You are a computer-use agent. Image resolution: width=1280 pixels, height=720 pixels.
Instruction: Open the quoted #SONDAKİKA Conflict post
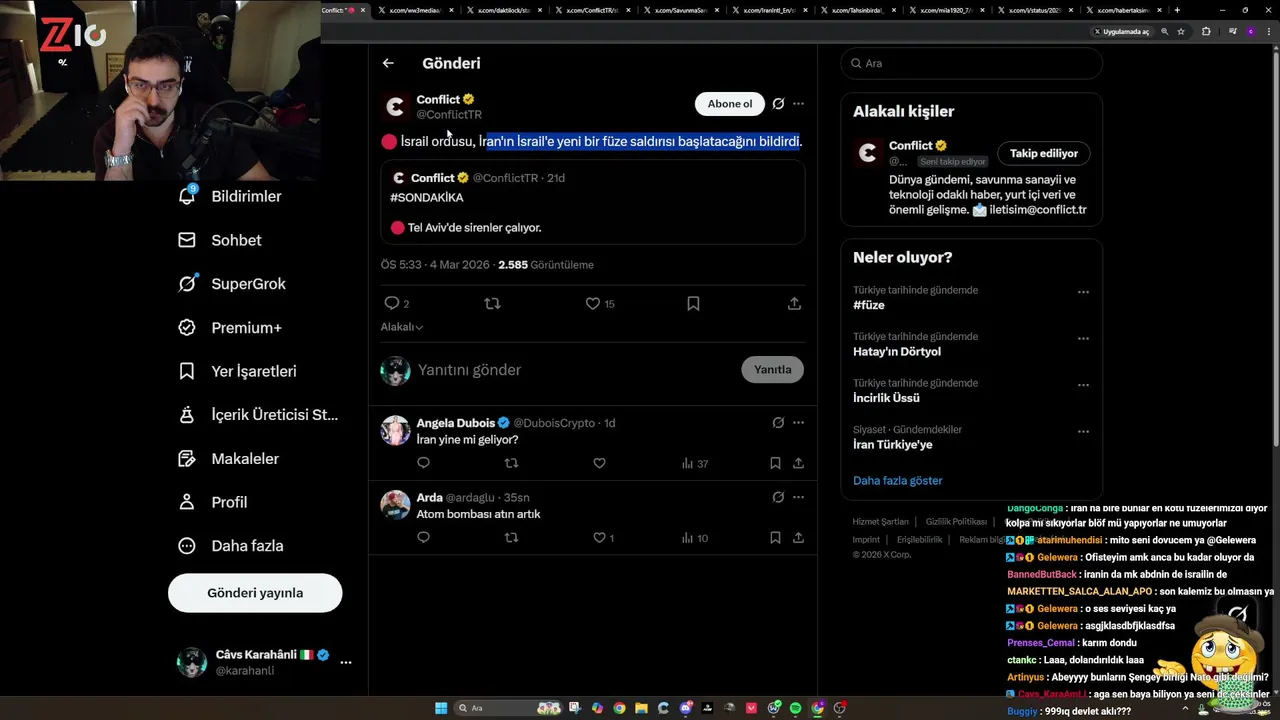click(x=593, y=202)
